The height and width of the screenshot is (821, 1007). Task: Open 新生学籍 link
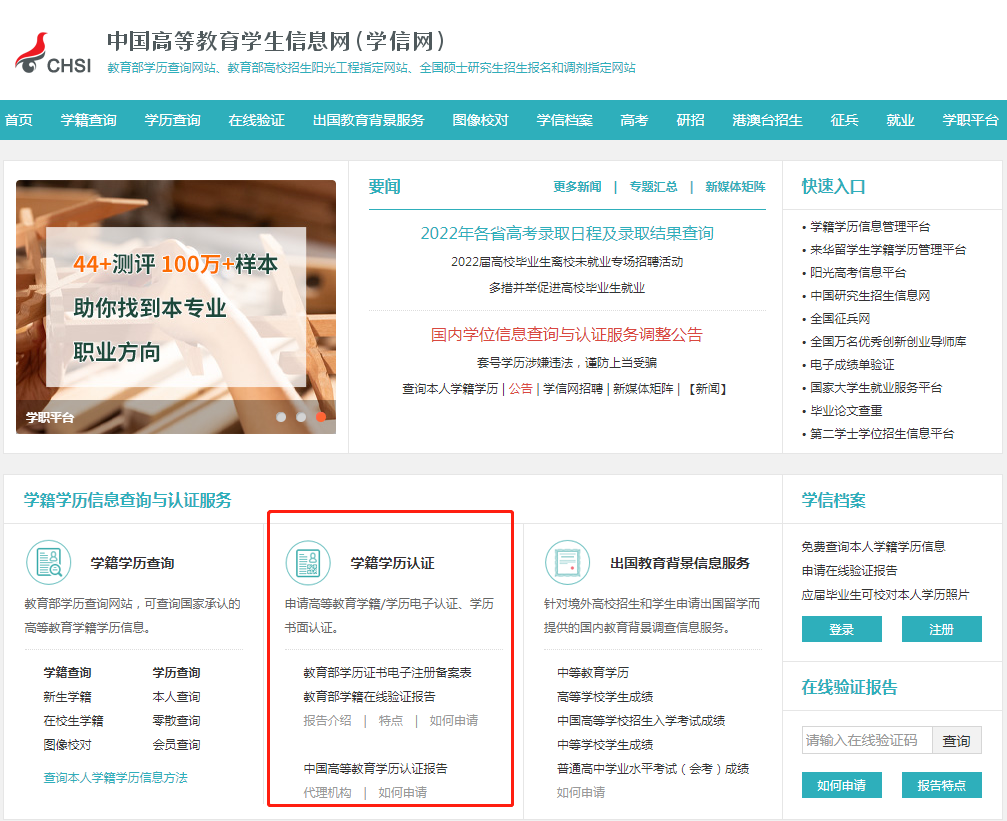tap(67, 697)
